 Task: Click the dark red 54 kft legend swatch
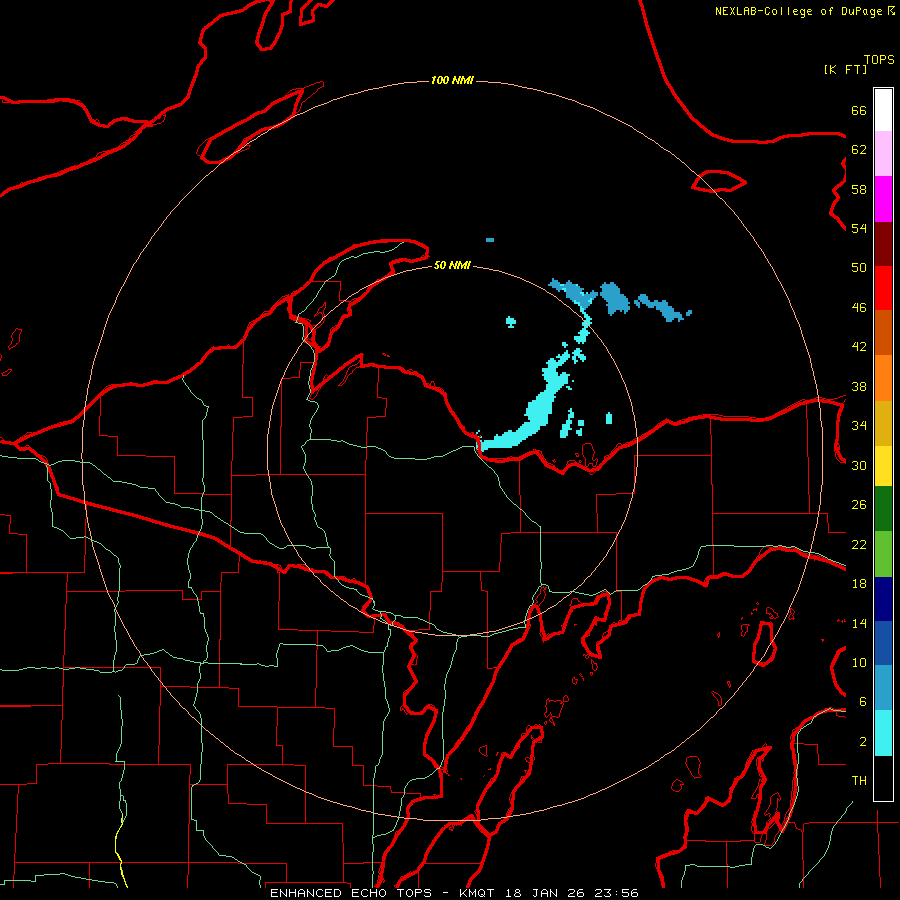tap(883, 244)
